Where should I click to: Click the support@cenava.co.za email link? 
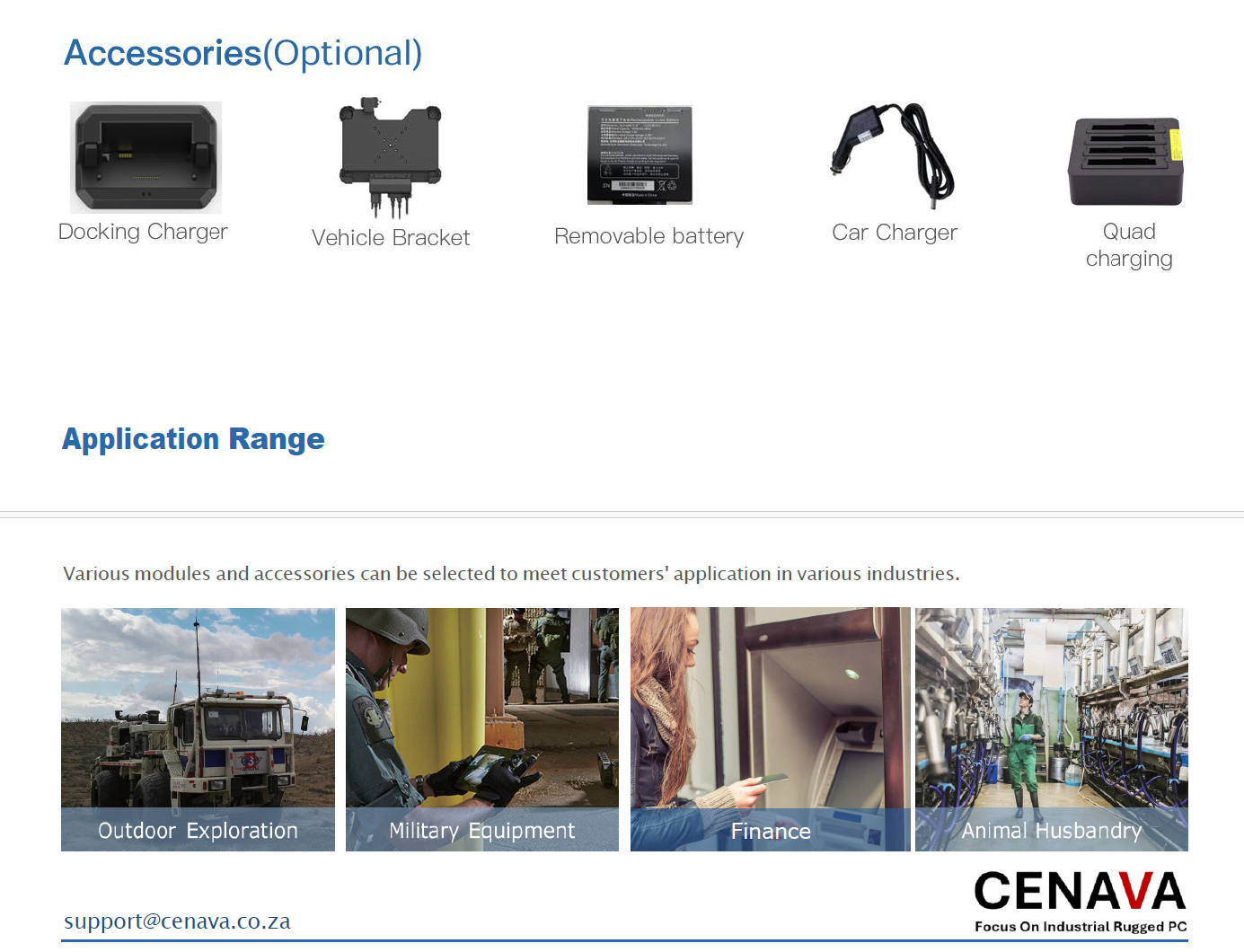(x=177, y=921)
